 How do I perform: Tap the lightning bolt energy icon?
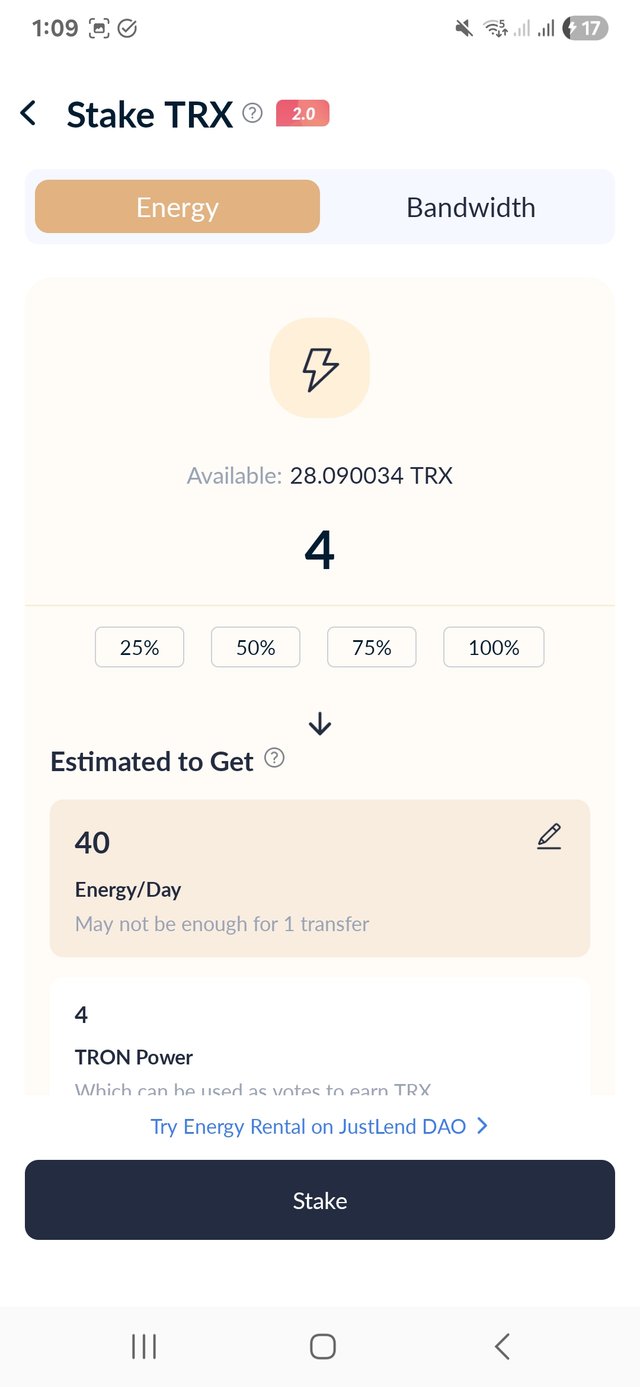tap(320, 368)
